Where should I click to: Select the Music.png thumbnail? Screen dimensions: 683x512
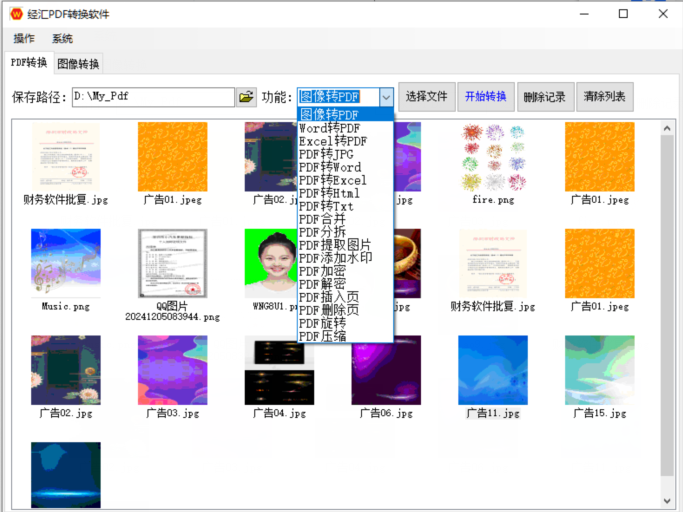coord(66,263)
